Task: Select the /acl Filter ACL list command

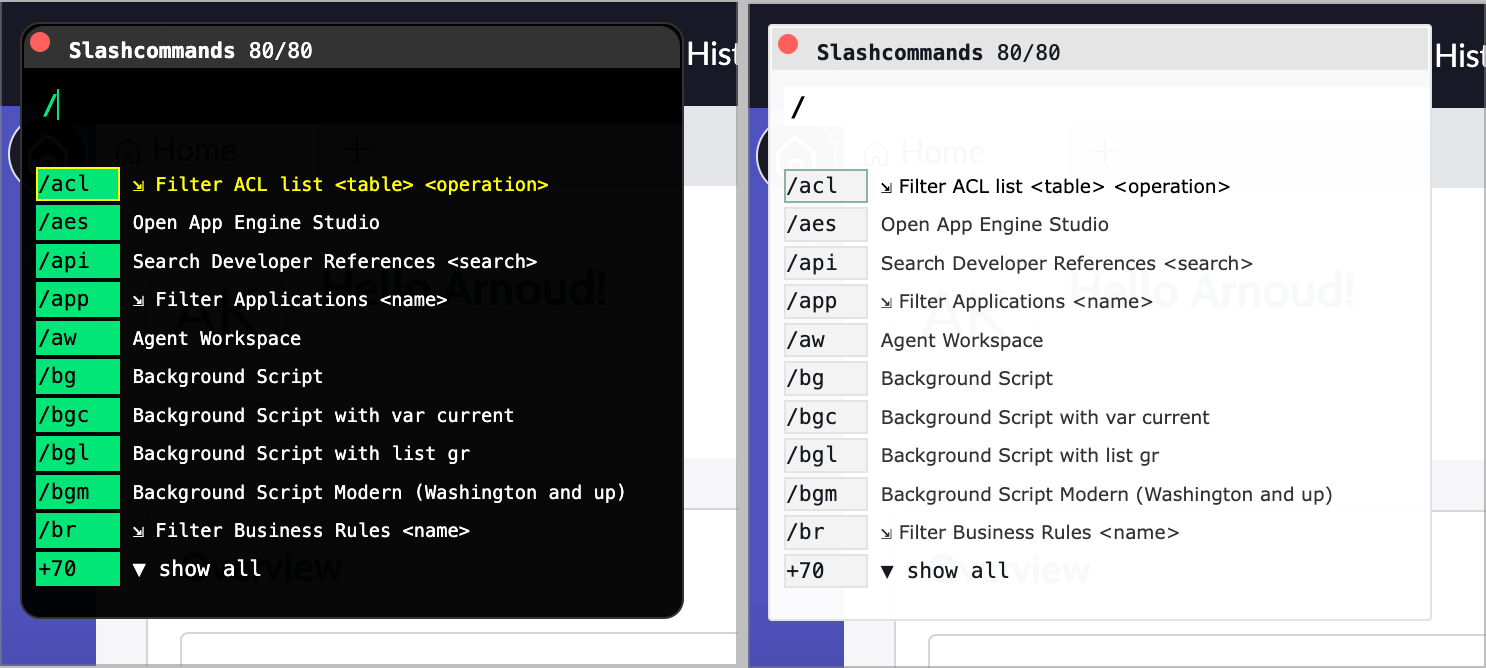Action: coord(300,184)
